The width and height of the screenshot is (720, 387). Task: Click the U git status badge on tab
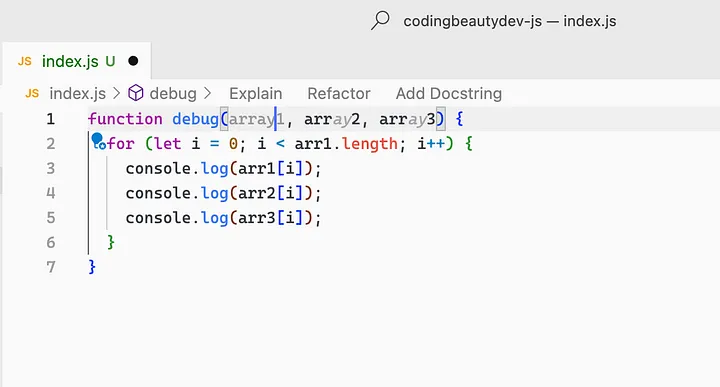click(110, 61)
